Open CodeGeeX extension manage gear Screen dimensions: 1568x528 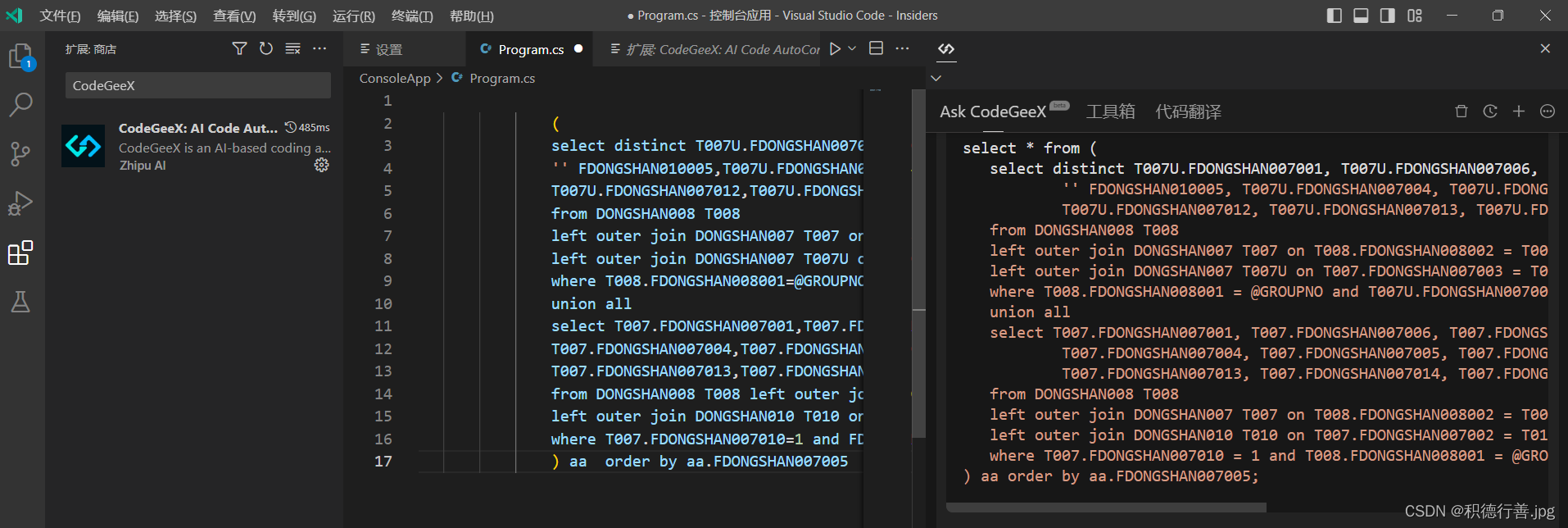pos(322,165)
